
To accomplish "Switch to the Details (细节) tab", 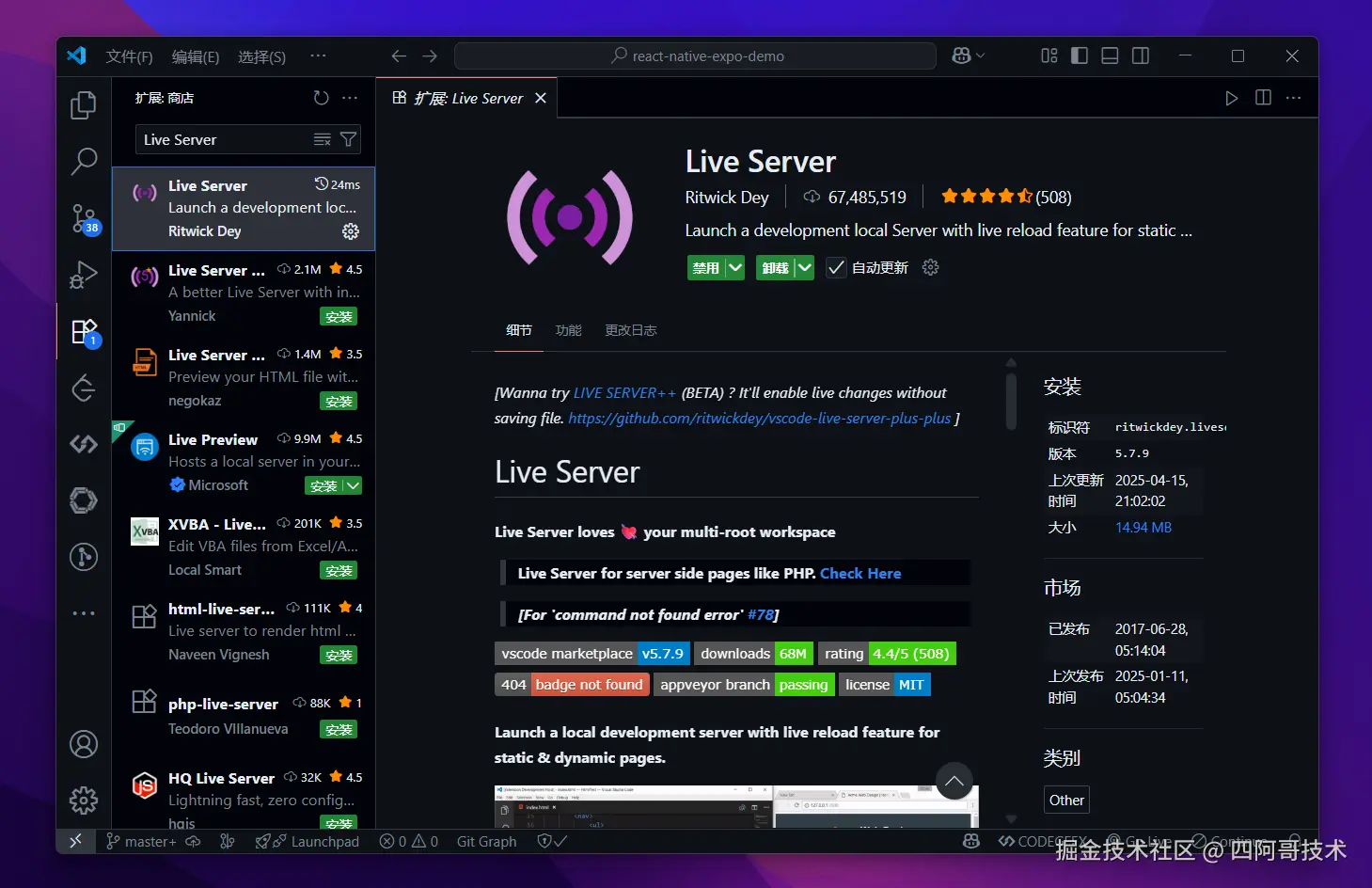I will (519, 330).
